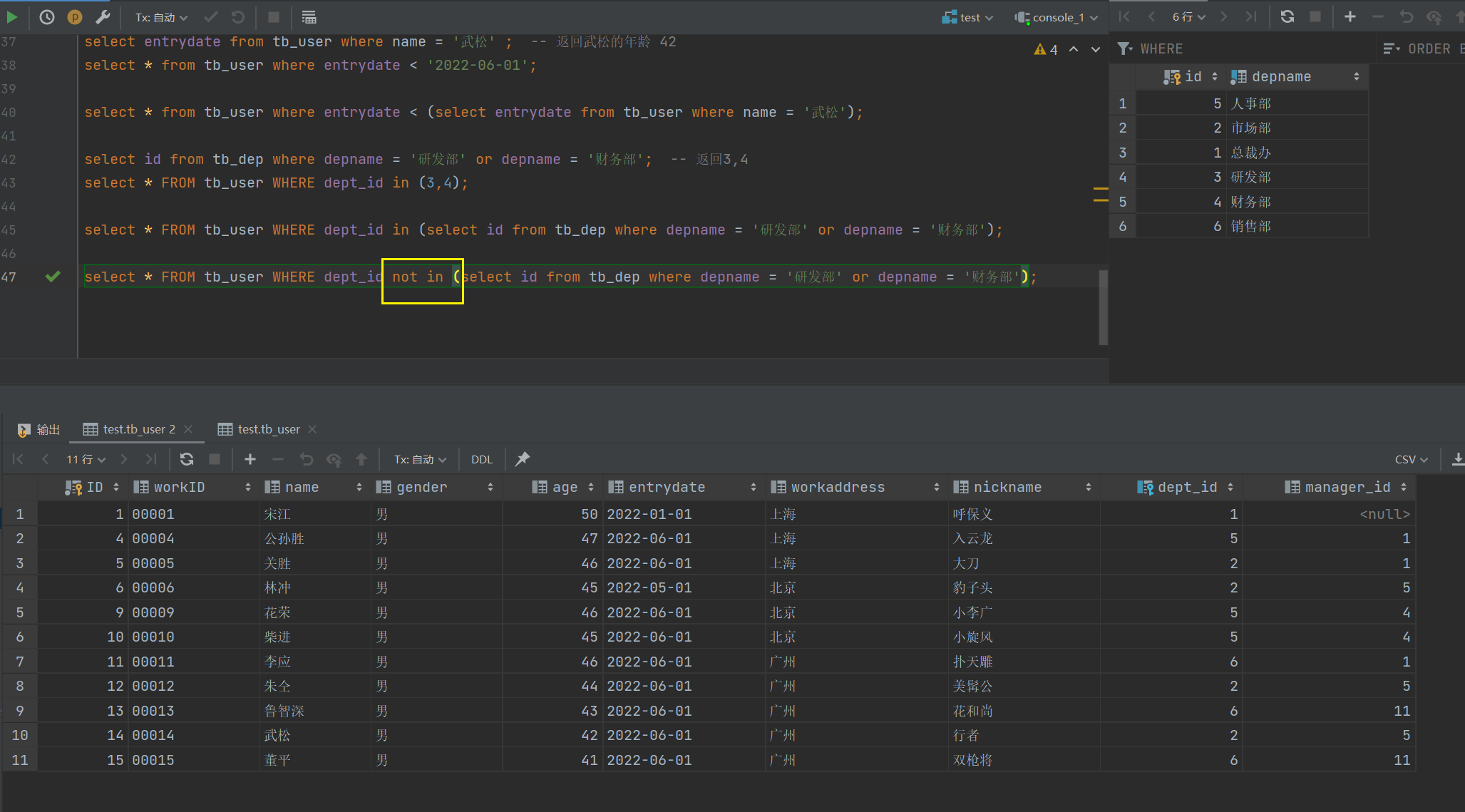The image size is (1465, 812).
Task: Open the query history clock icon
Action: (x=46, y=17)
